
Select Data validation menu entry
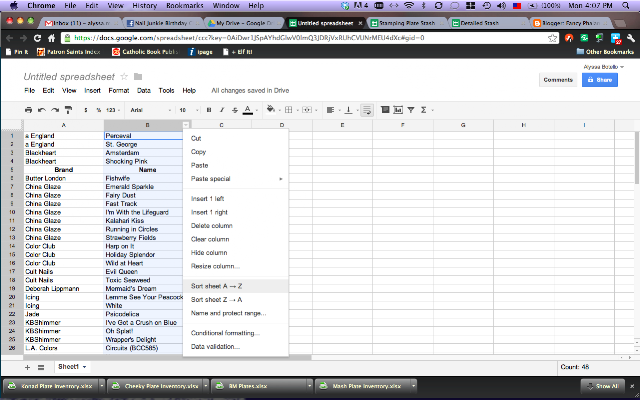click(236, 347)
